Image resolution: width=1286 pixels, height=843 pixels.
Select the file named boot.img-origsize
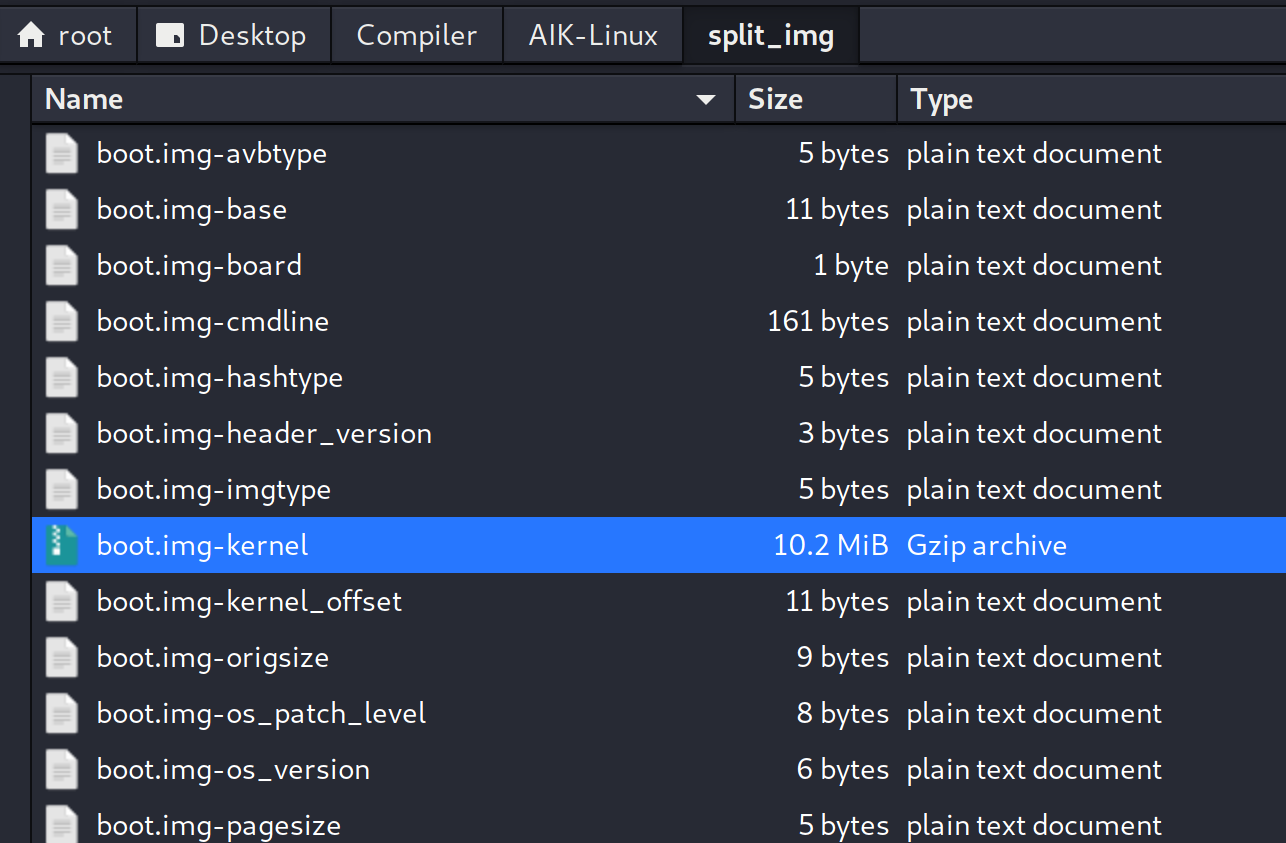[213, 658]
